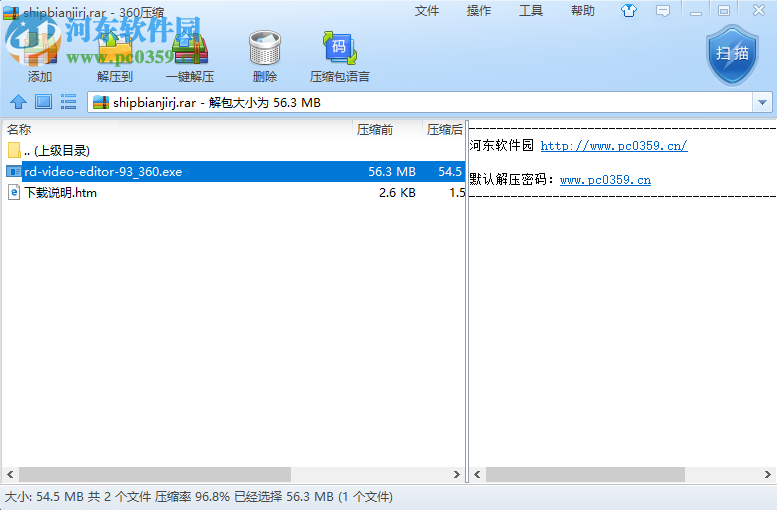Click file list scrollbar left arrow
The image size is (777, 510).
[x=10, y=474]
